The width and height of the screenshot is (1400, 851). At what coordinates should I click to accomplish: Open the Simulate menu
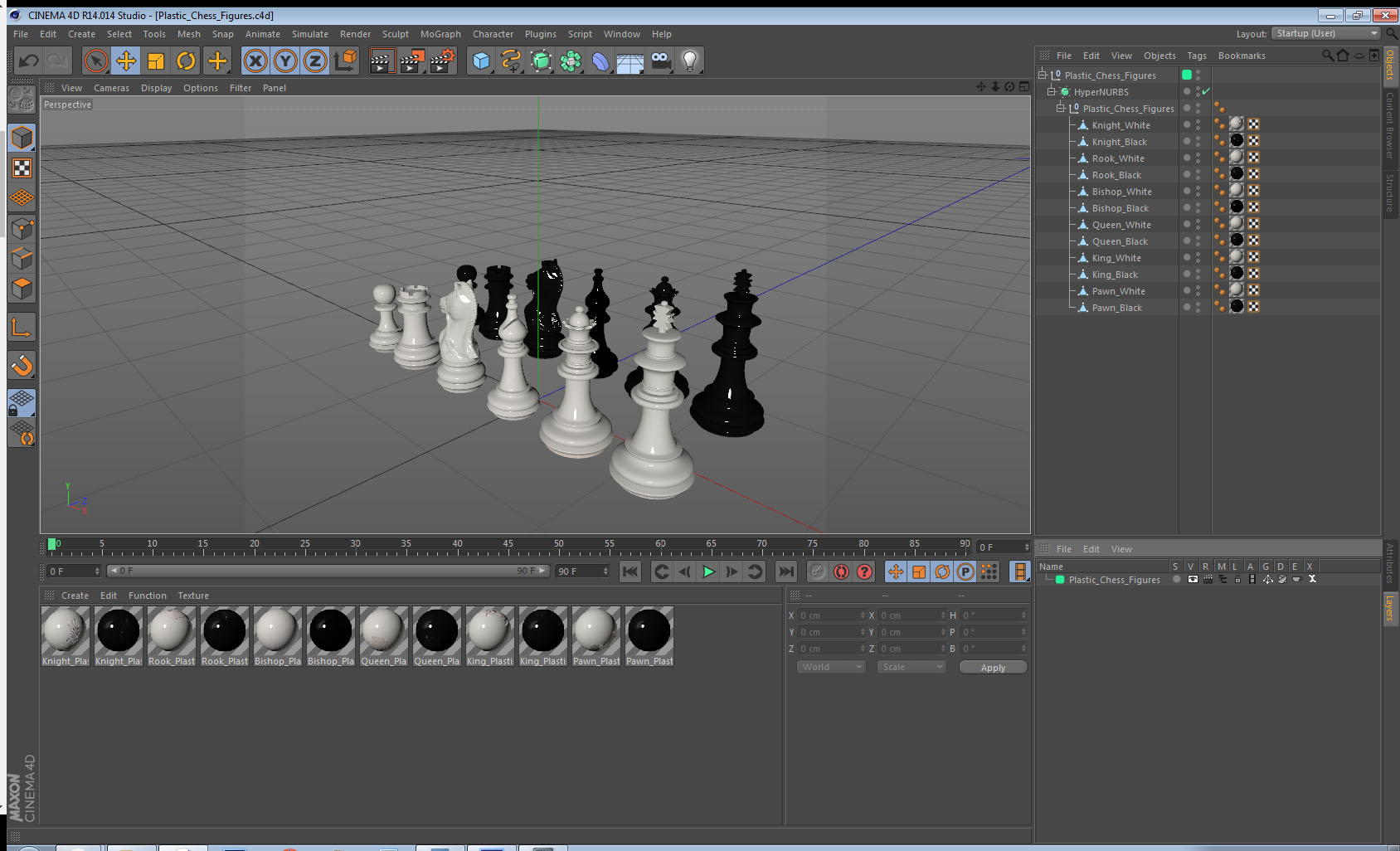pos(309,34)
